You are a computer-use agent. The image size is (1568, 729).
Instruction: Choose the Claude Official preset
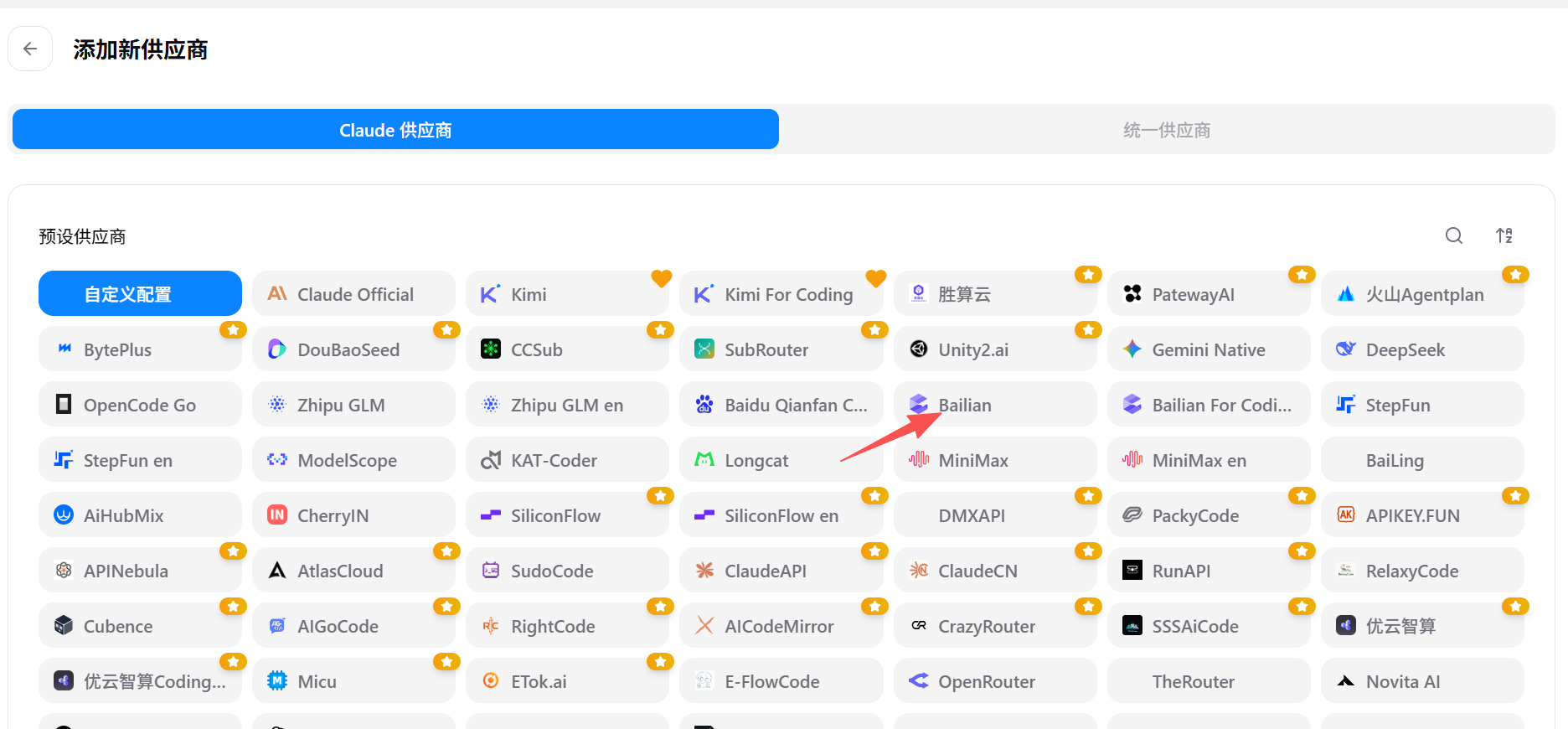click(x=353, y=293)
